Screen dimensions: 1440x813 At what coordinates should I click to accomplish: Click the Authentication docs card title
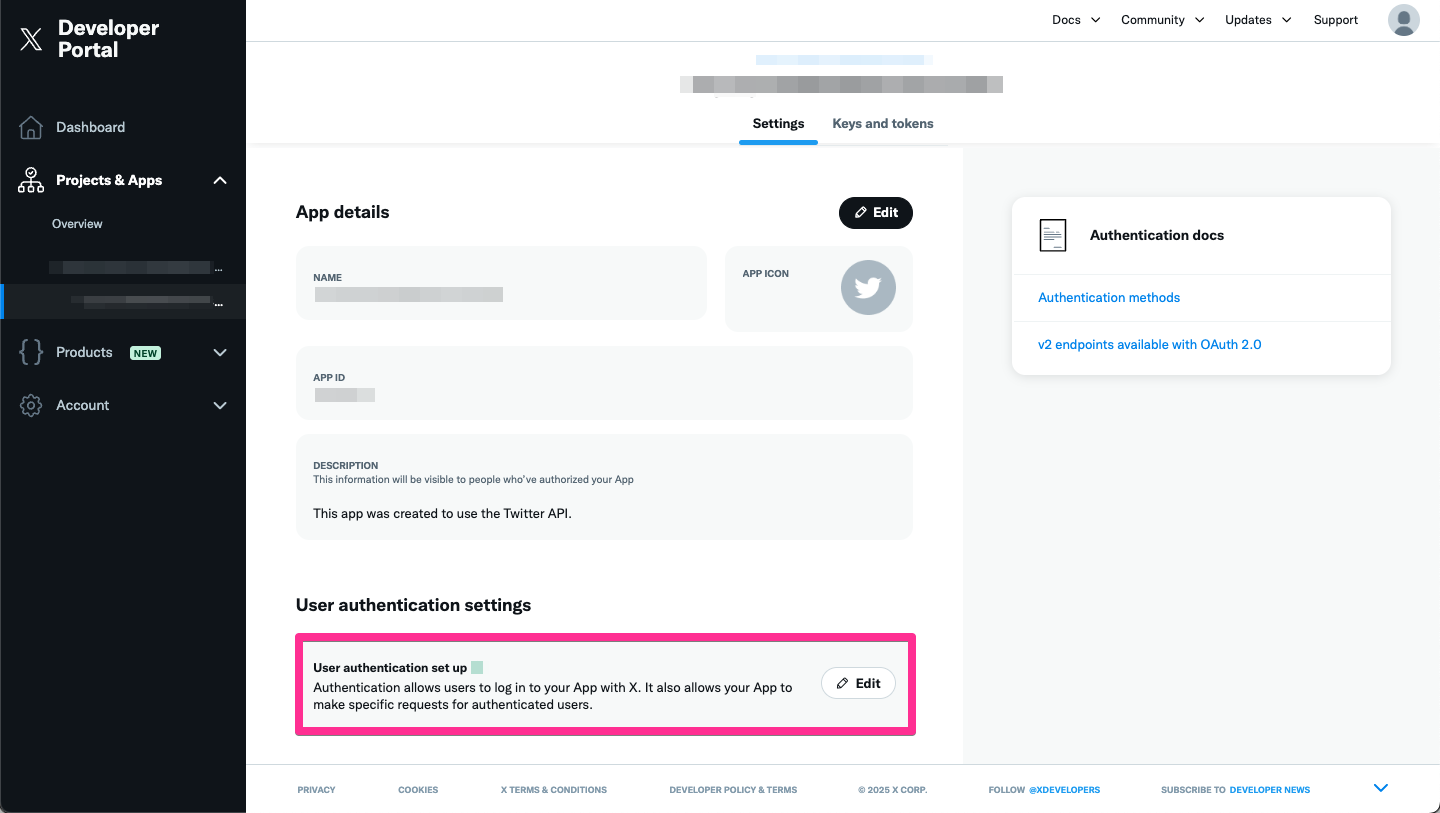click(1157, 235)
